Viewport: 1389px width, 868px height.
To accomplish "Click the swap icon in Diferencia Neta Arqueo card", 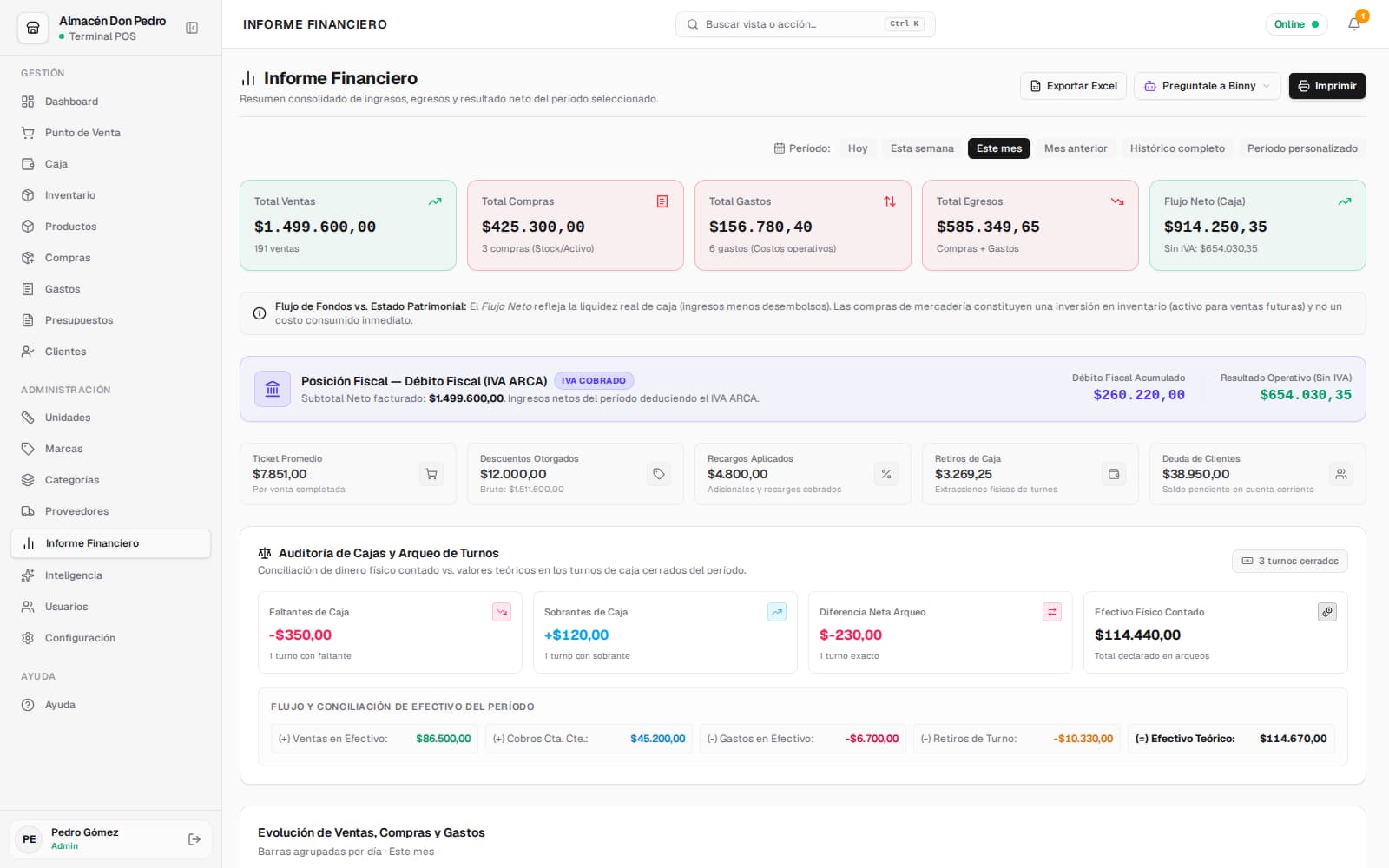I will point(1052,612).
